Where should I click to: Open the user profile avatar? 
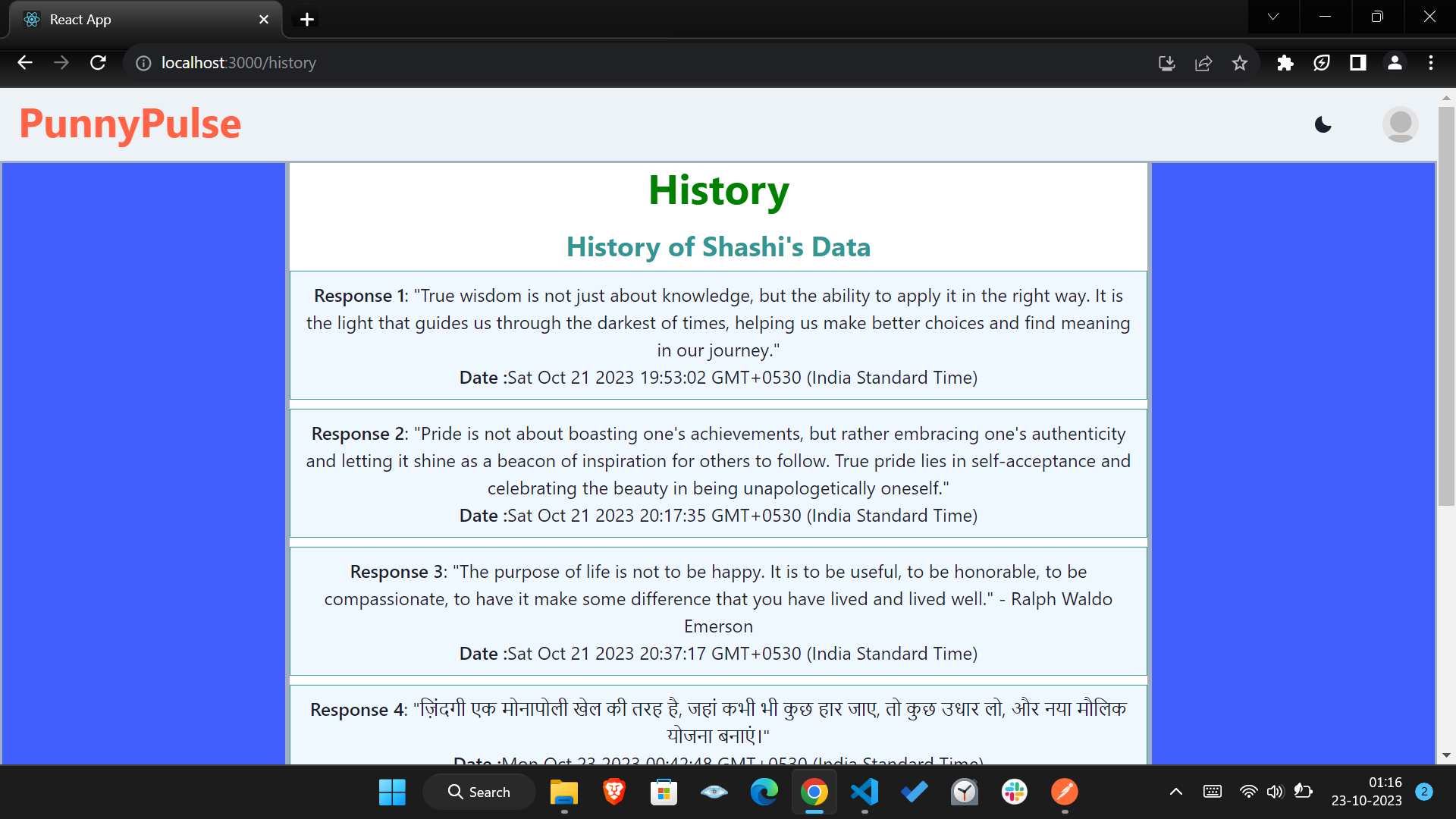click(1400, 124)
